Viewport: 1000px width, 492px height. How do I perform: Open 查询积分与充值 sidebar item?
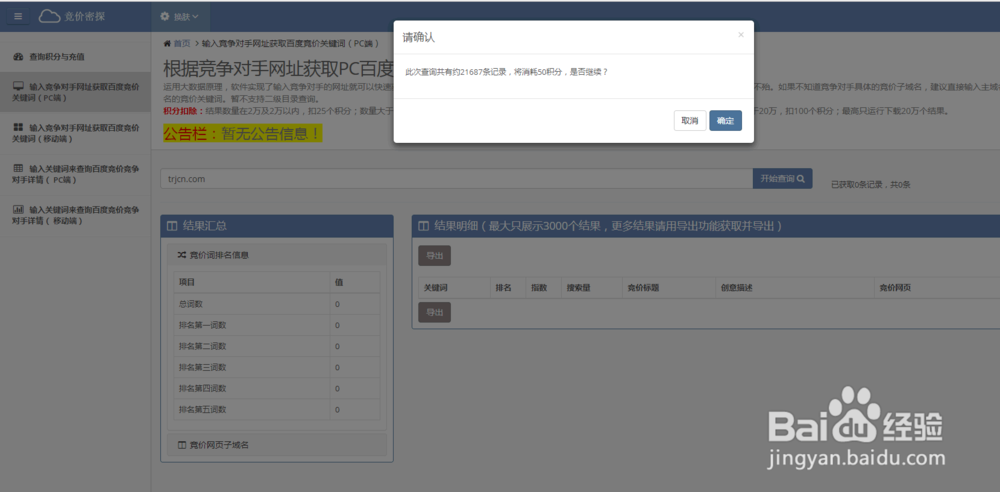pyautogui.click(x=75, y=57)
